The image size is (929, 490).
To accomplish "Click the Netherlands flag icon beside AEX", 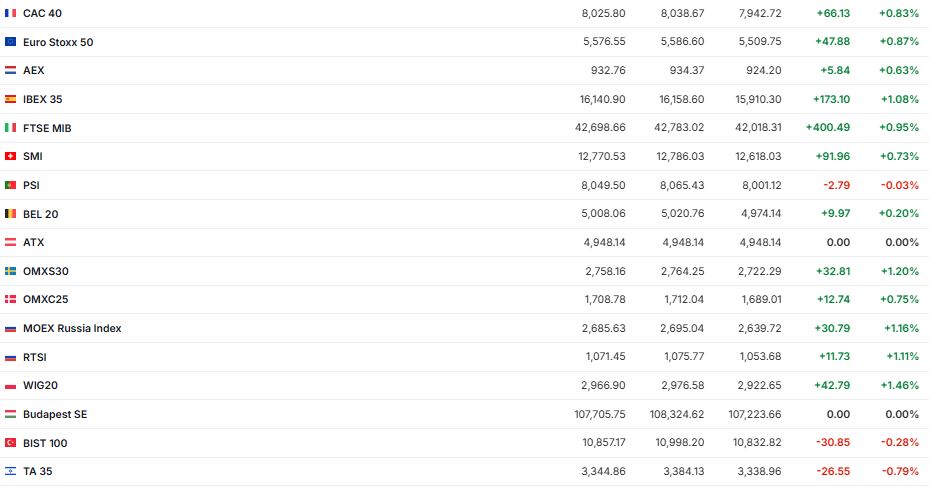I will click(10, 71).
